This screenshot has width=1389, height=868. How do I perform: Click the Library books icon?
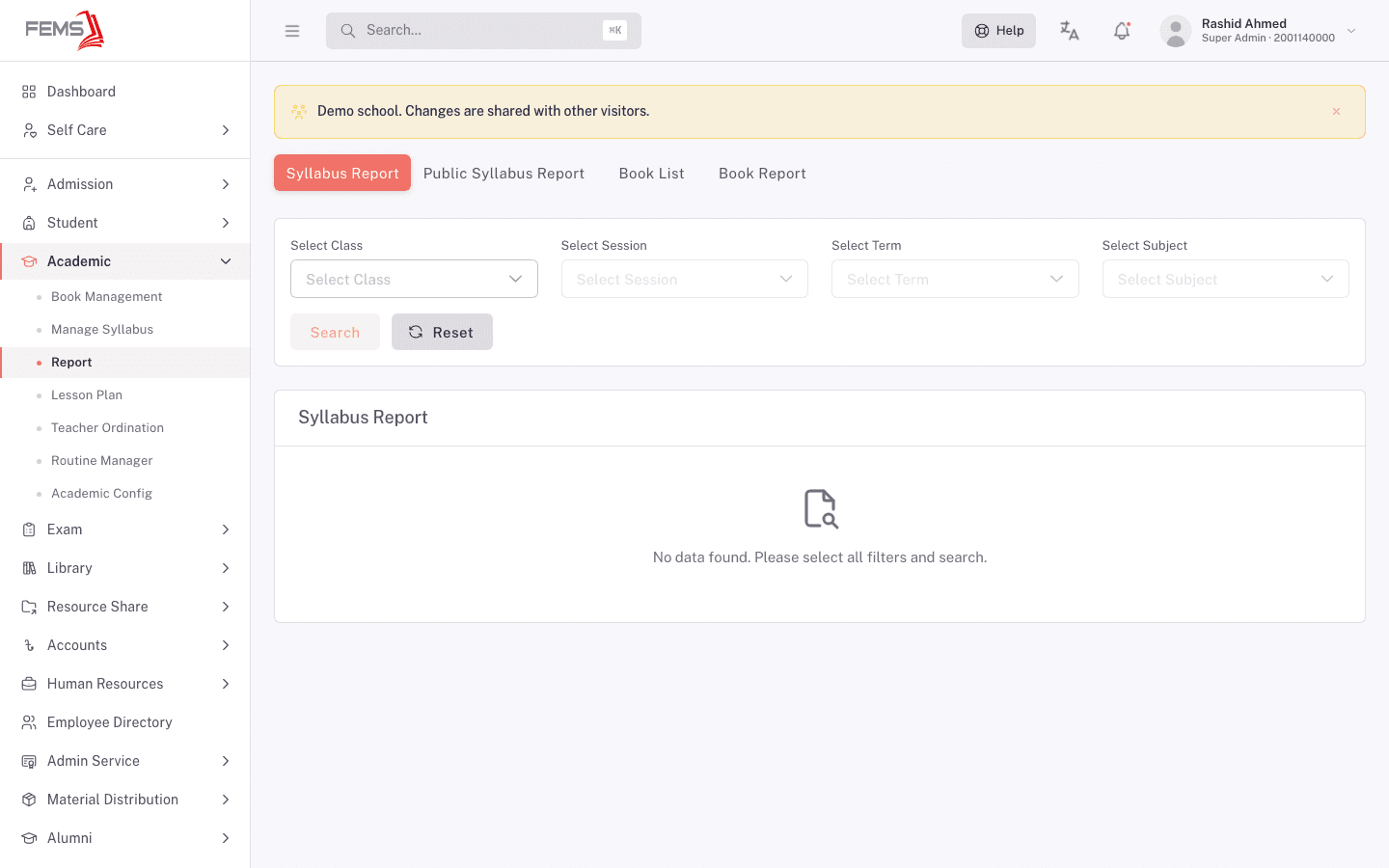click(x=29, y=568)
